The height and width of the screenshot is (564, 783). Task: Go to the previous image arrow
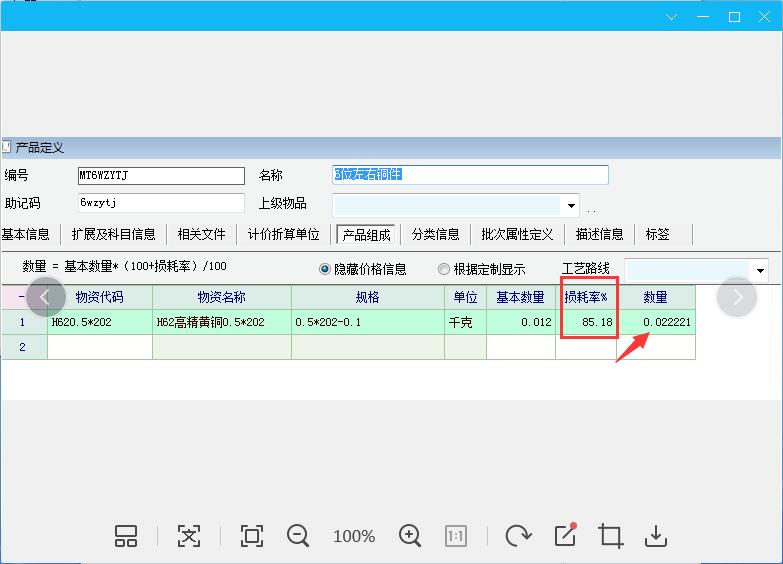coord(45,297)
